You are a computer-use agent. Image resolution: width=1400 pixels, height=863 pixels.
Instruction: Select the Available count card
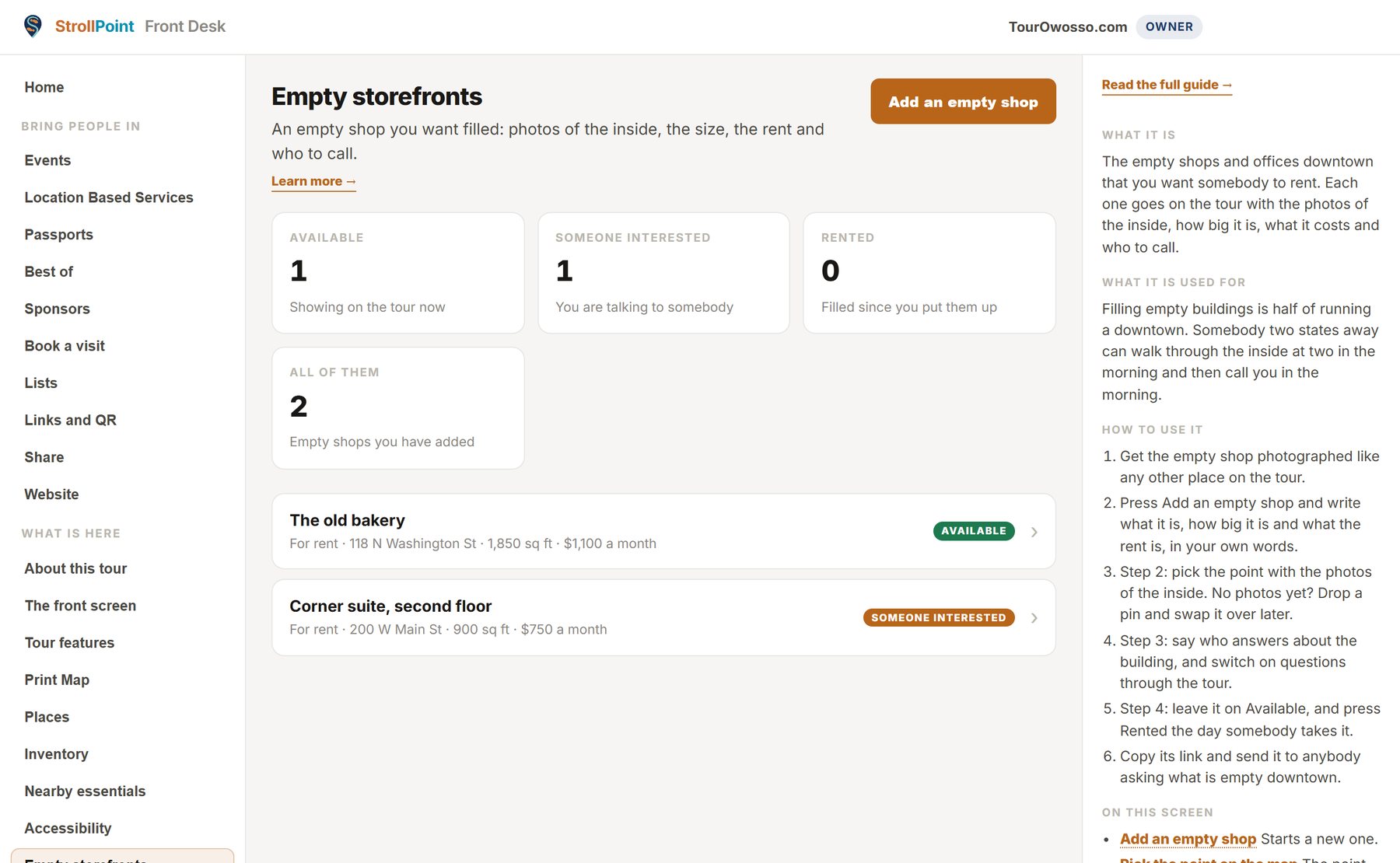tap(398, 273)
